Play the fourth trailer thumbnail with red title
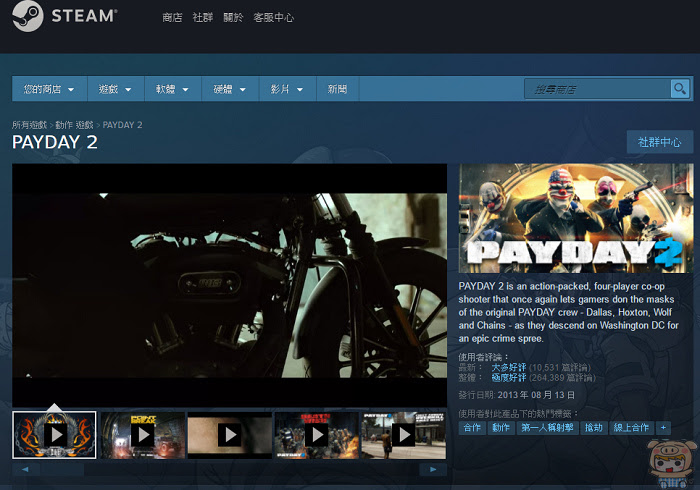Screen dimensions: 700x490 (x=317, y=435)
